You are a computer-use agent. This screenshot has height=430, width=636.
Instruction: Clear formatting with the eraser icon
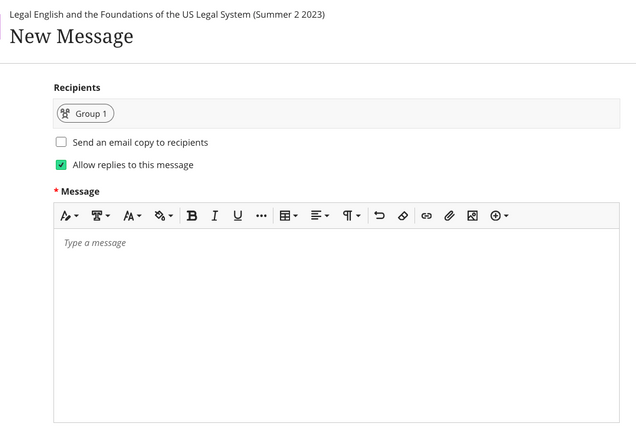click(x=403, y=216)
